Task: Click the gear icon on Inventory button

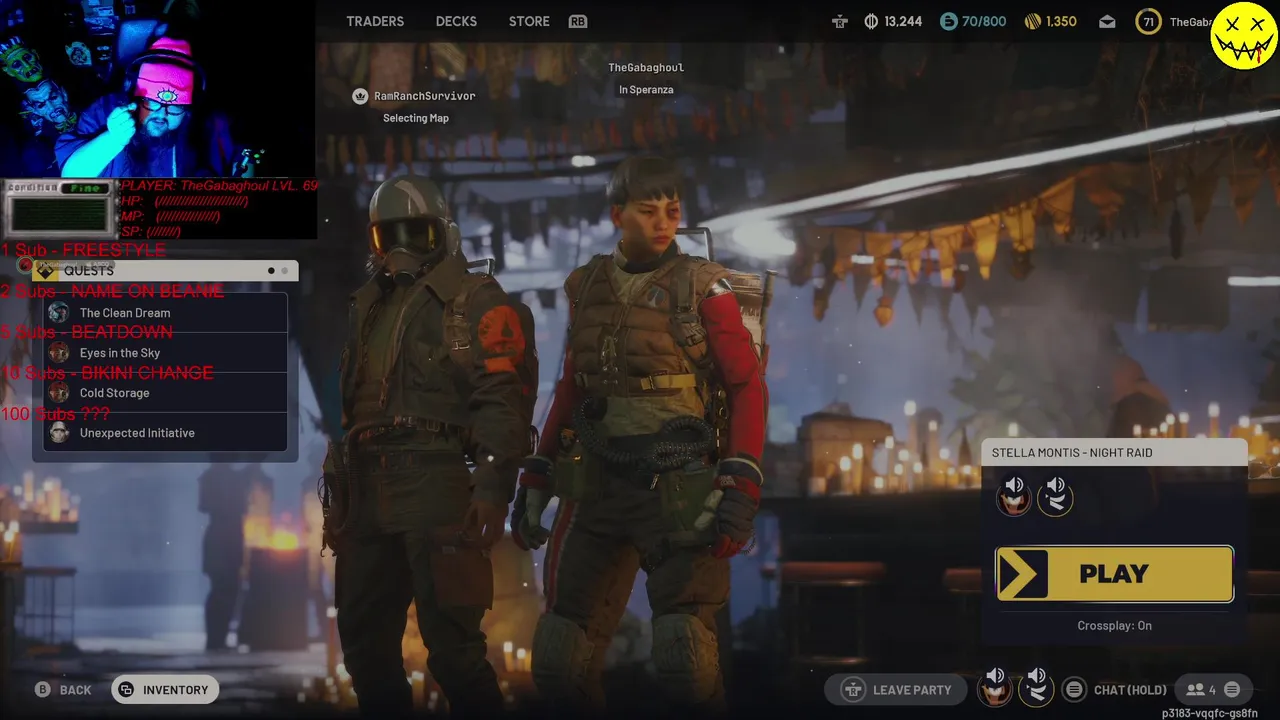Action: pos(126,690)
